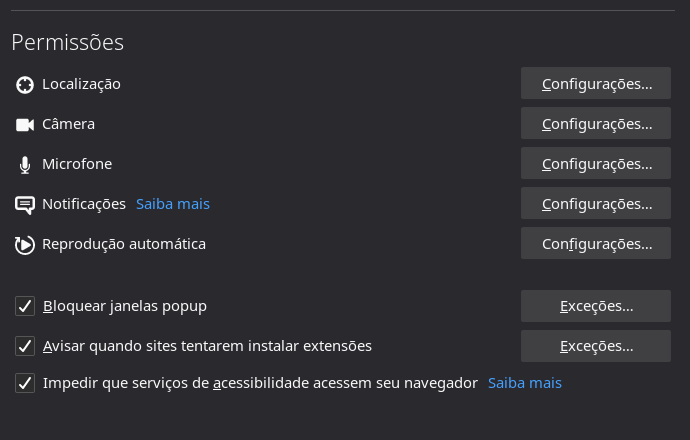Image resolution: width=690 pixels, height=440 pixels.
Task: Open Localização Configurações button
Action: click(x=596, y=83)
